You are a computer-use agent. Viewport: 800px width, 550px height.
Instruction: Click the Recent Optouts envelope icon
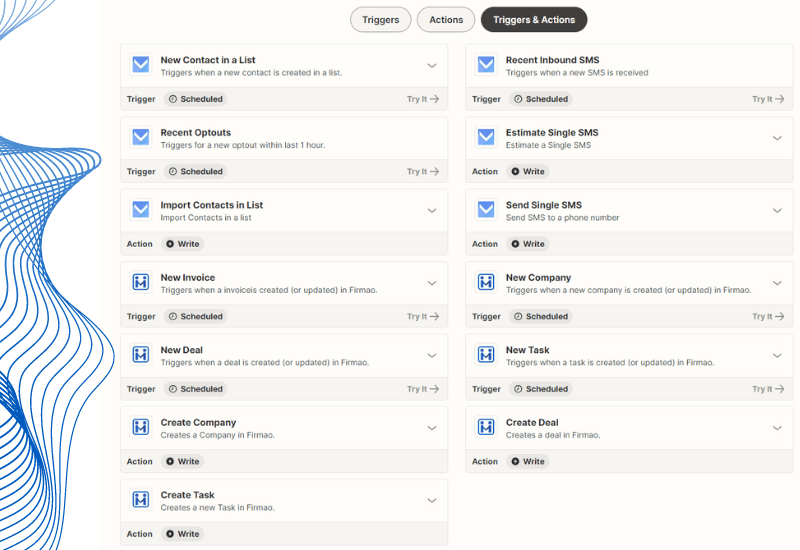(x=141, y=138)
